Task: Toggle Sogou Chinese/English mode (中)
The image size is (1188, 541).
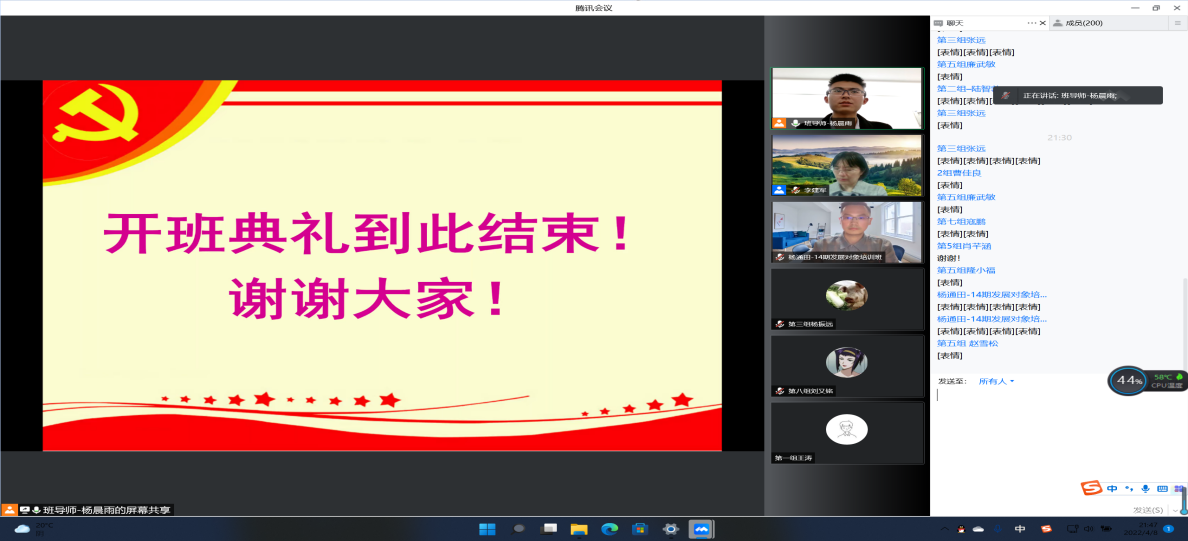Action: pos(1111,488)
